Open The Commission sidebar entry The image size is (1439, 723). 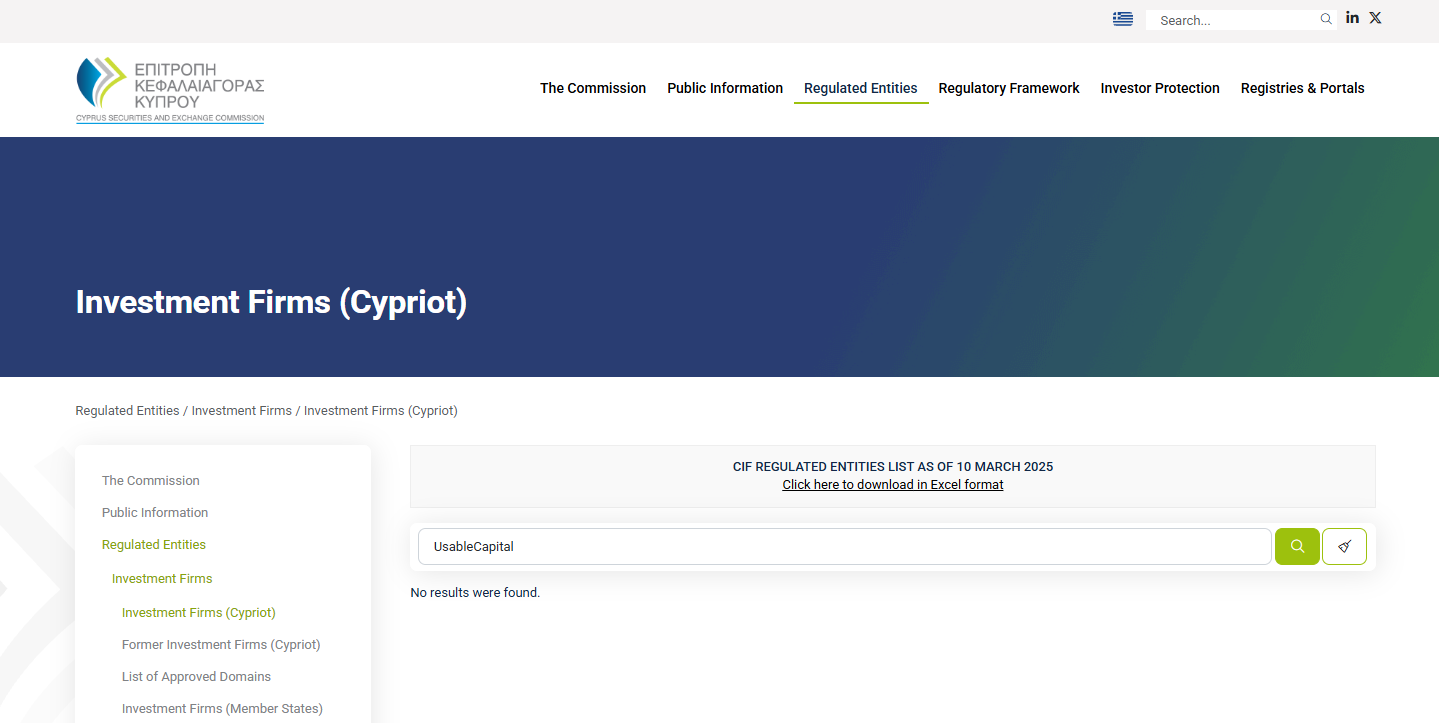pos(150,480)
